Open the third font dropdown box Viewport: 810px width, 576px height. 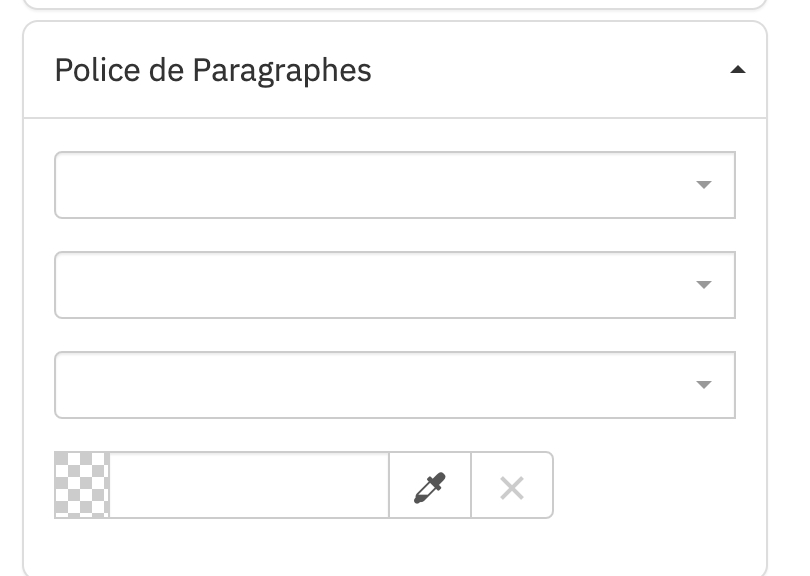click(394, 385)
